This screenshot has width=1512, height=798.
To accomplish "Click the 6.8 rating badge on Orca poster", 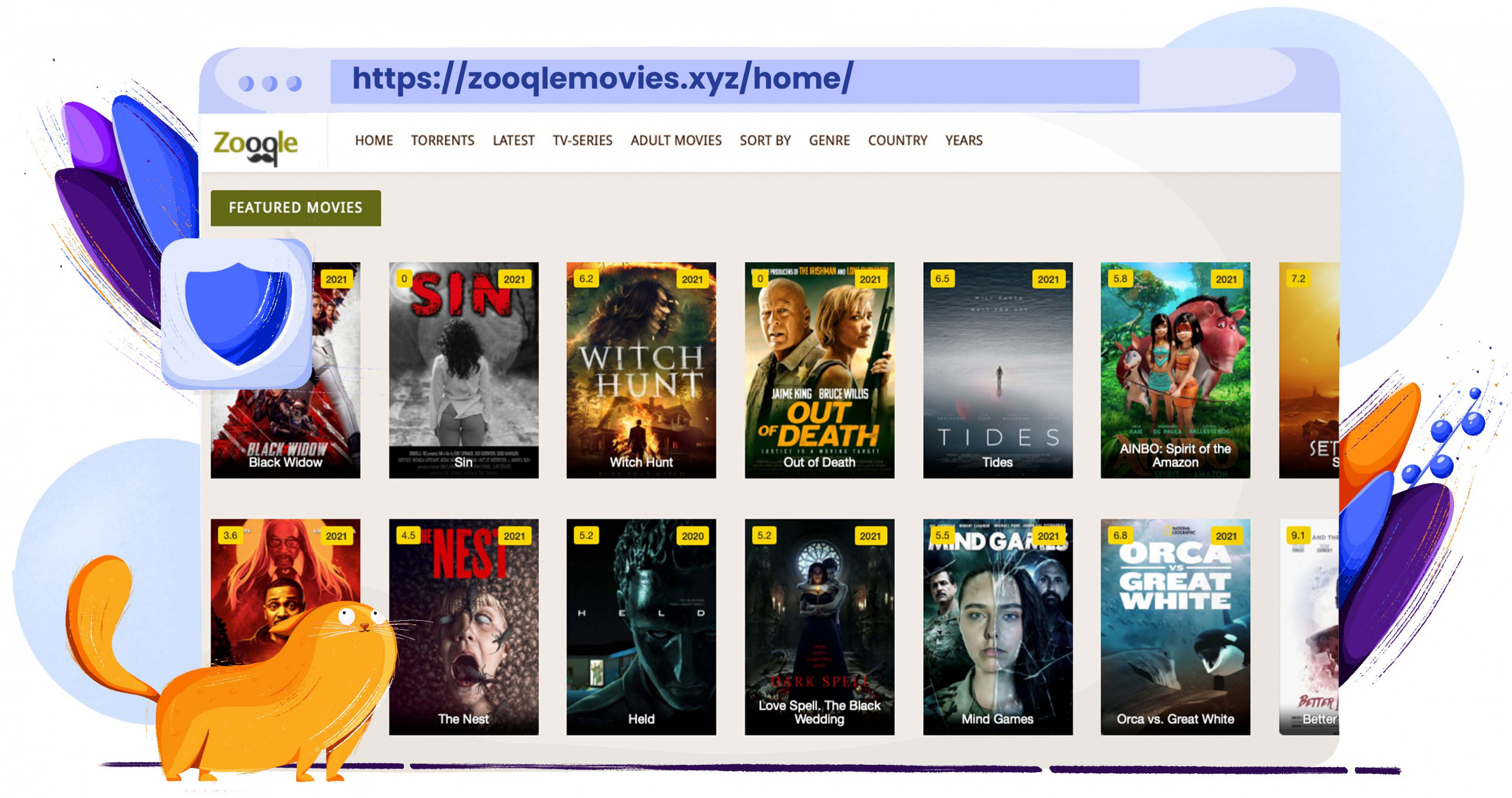I will pos(1120,535).
